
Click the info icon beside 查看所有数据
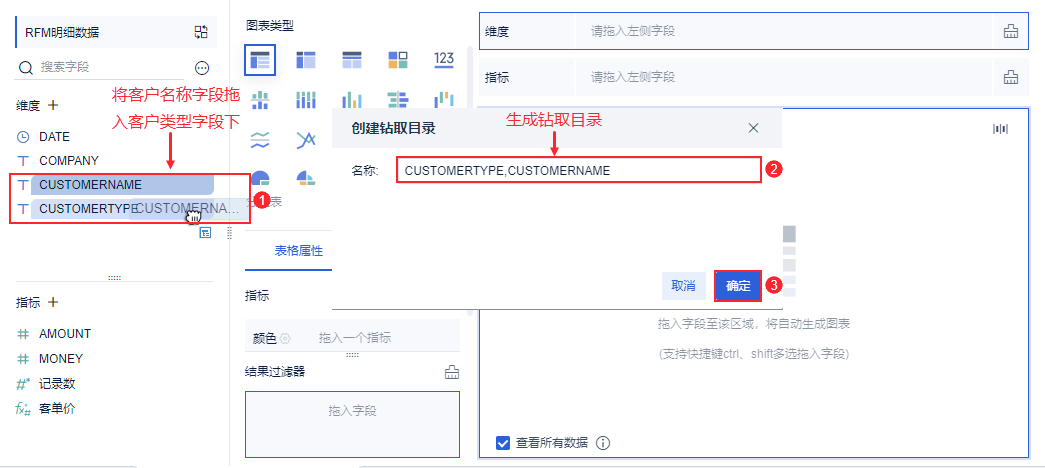pos(603,443)
